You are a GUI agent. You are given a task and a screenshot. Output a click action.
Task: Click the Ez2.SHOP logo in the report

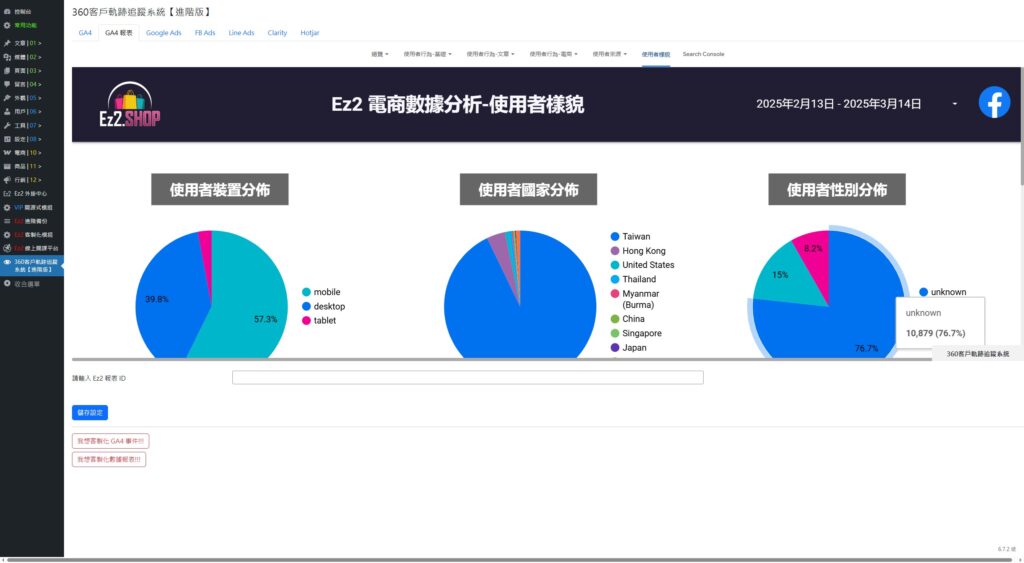pos(129,104)
